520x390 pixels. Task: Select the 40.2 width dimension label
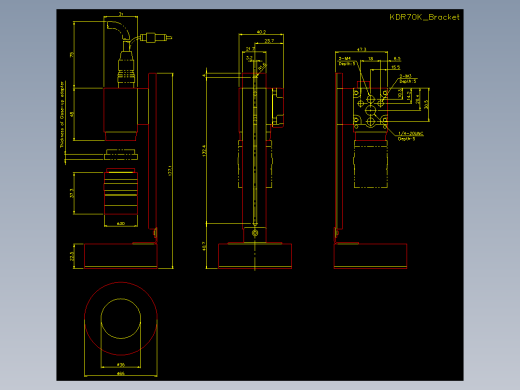point(261,32)
